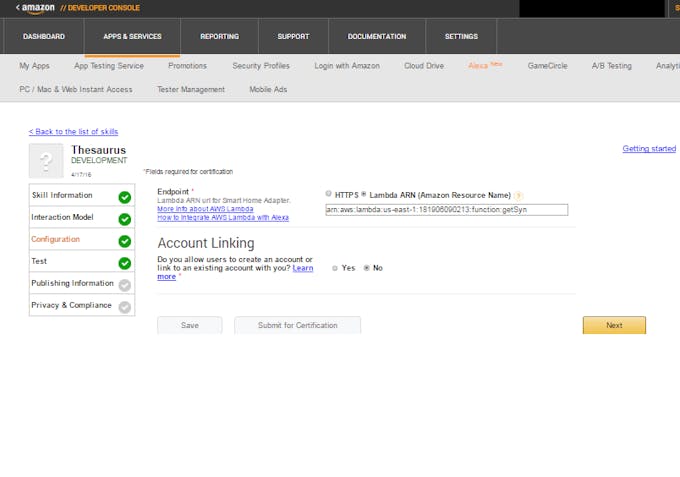Viewport: 680px width, 477px height.
Task: Click the green checkmark beside Skill Information
Action: coord(125,197)
